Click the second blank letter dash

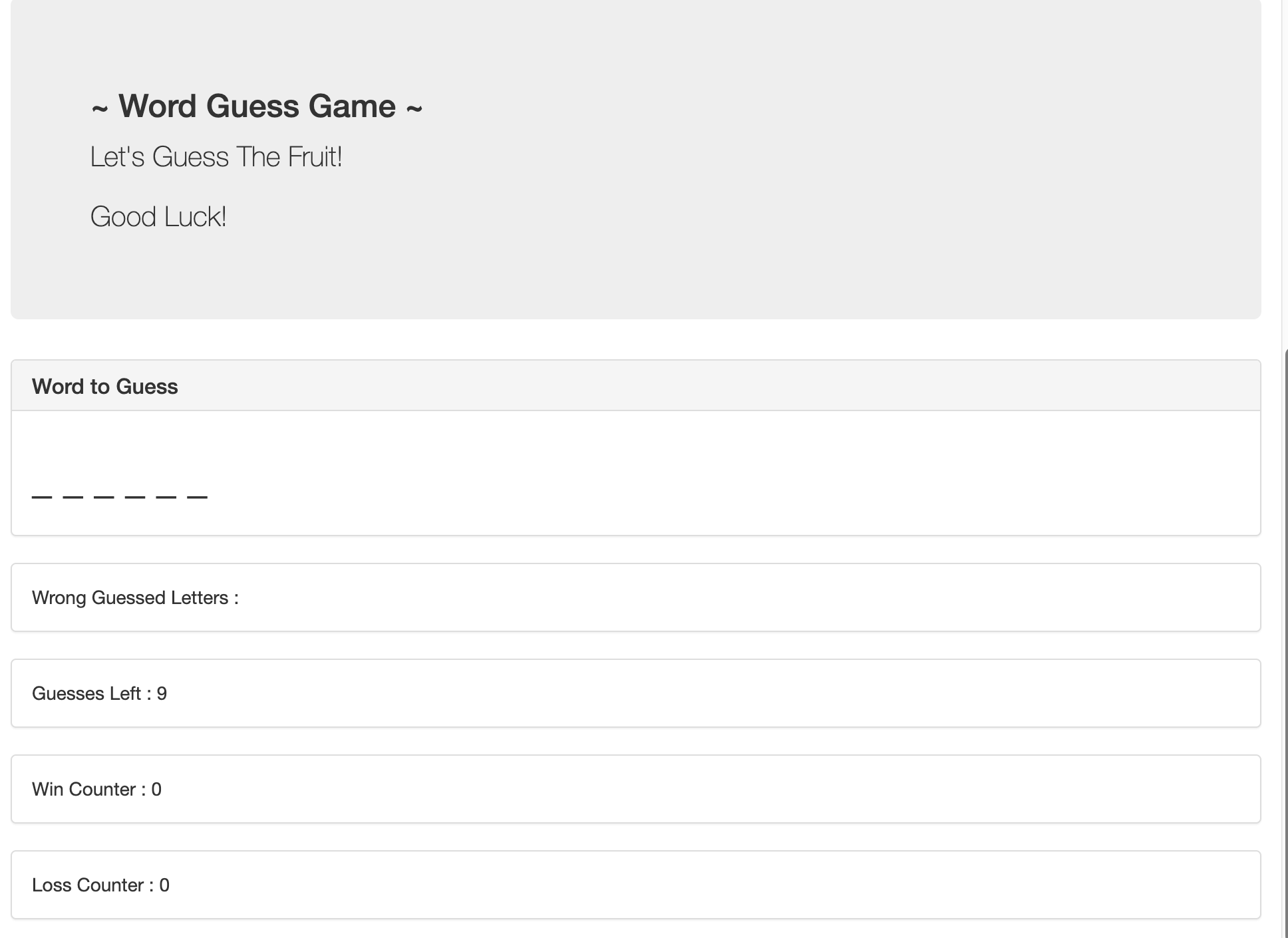click(x=73, y=497)
